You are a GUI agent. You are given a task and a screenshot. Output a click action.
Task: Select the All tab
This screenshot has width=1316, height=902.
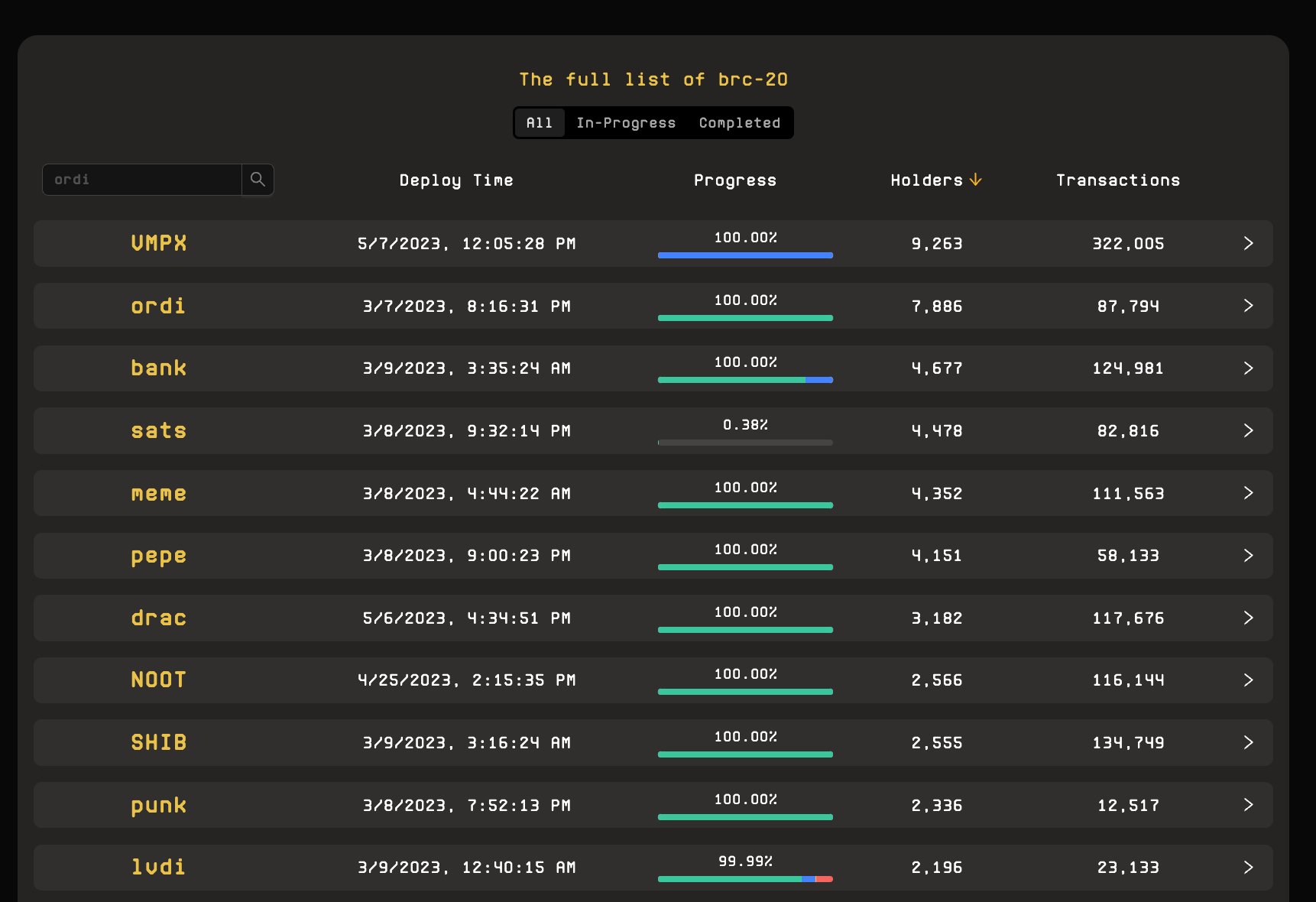[540, 123]
